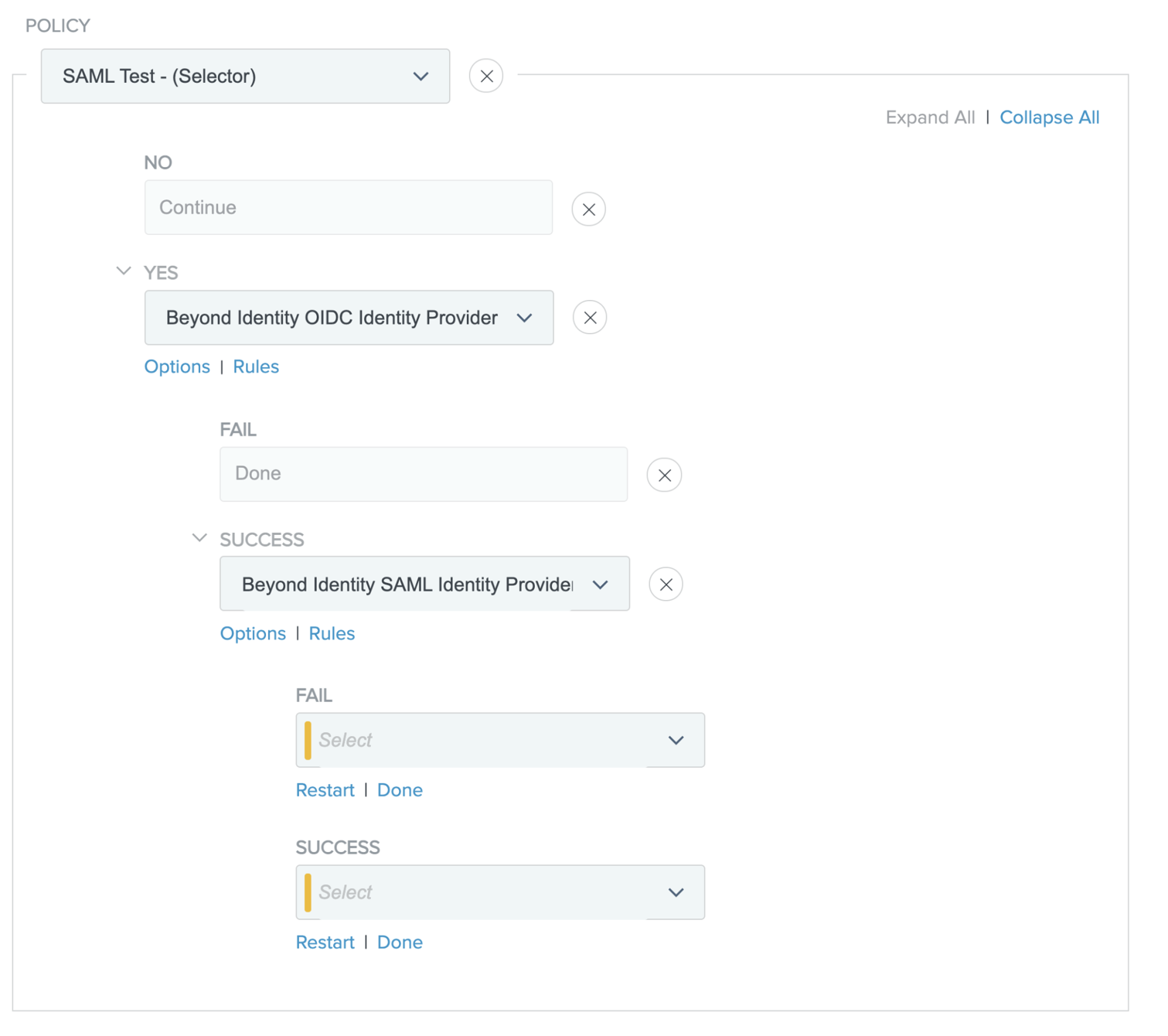
Task: Click Collapse All
Action: click(x=1049, y=118)
